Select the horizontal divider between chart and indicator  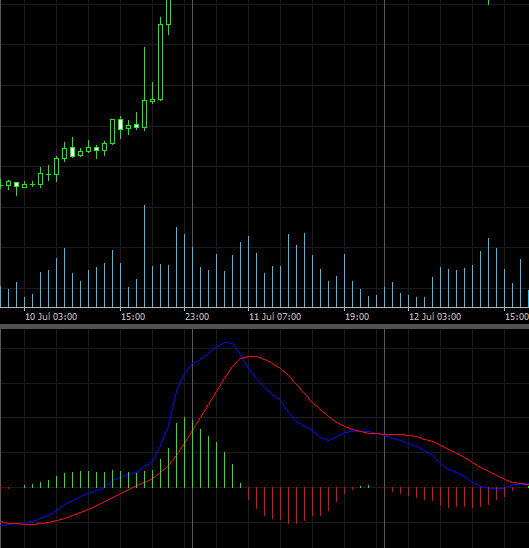pyautogui.click(x=264, y=326)
